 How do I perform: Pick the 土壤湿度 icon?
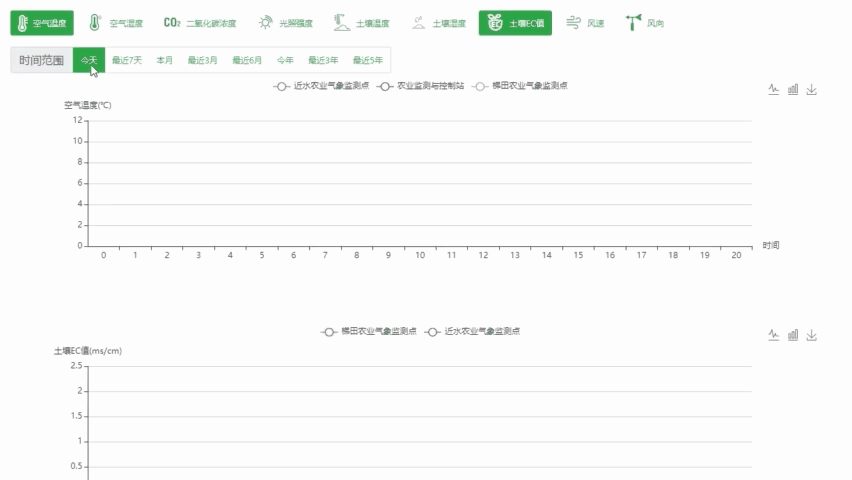click(418, 22)
